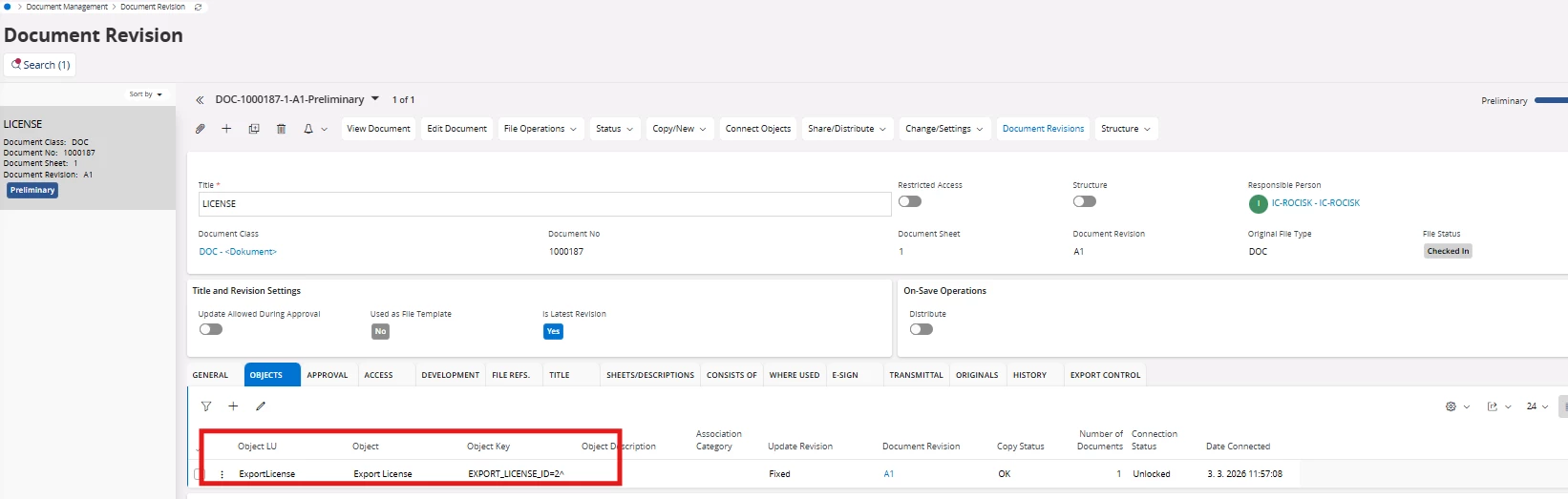This screenshot has height=499, width=1568.
Task: Switch to the APPROVAL tab
Action: [328, 375]
